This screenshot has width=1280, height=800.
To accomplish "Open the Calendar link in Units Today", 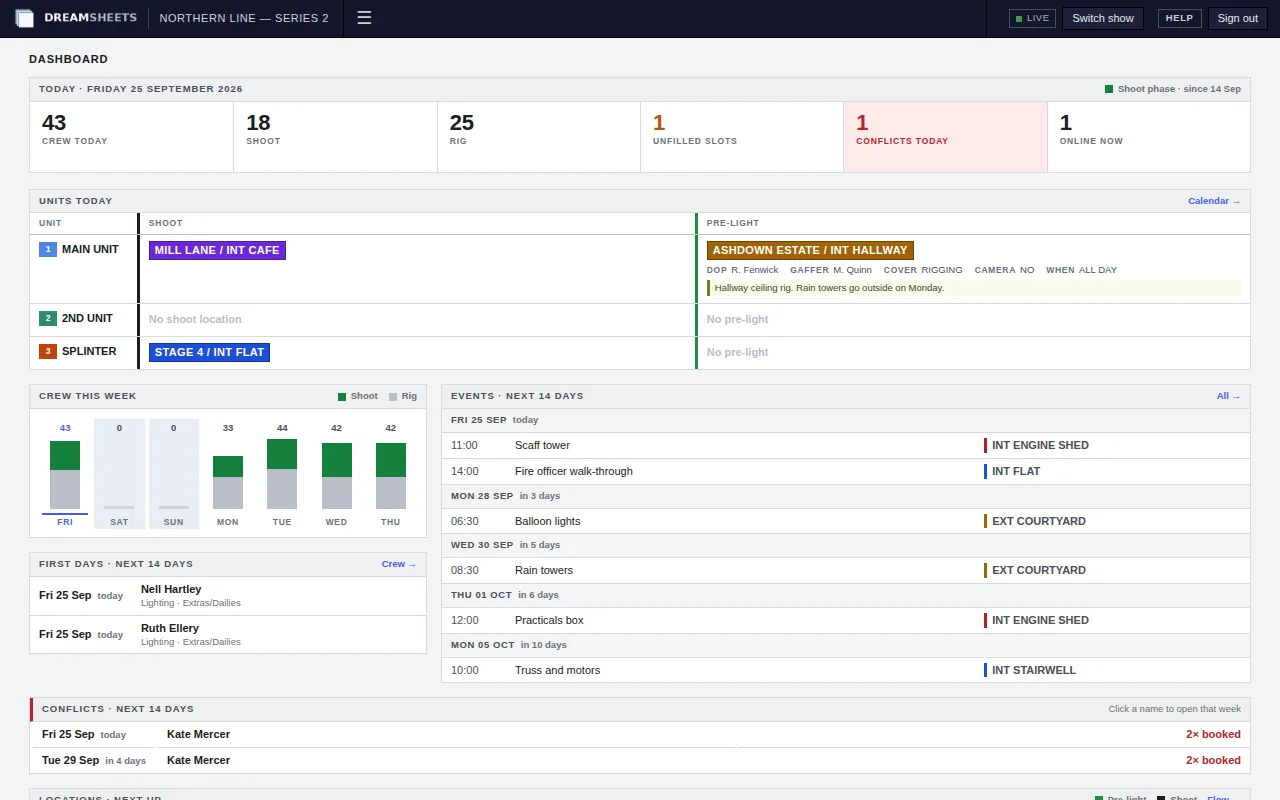I will tap(1214, 201).
